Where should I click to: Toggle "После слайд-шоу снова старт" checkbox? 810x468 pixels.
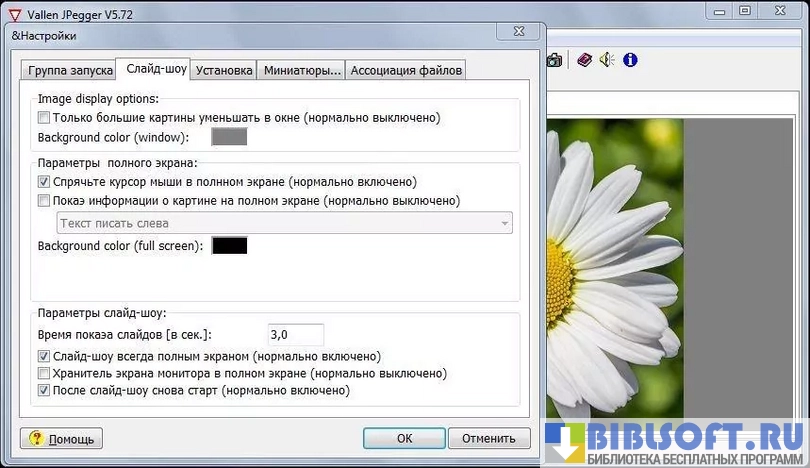44,390
